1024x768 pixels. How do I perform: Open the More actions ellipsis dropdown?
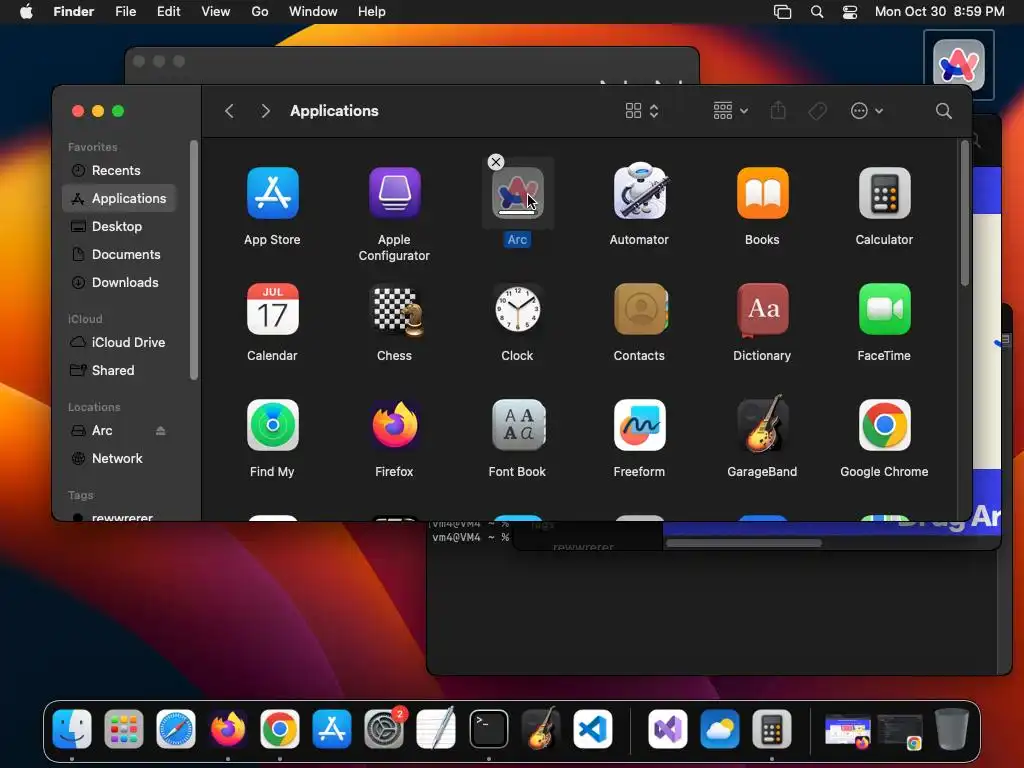point(867,111)
